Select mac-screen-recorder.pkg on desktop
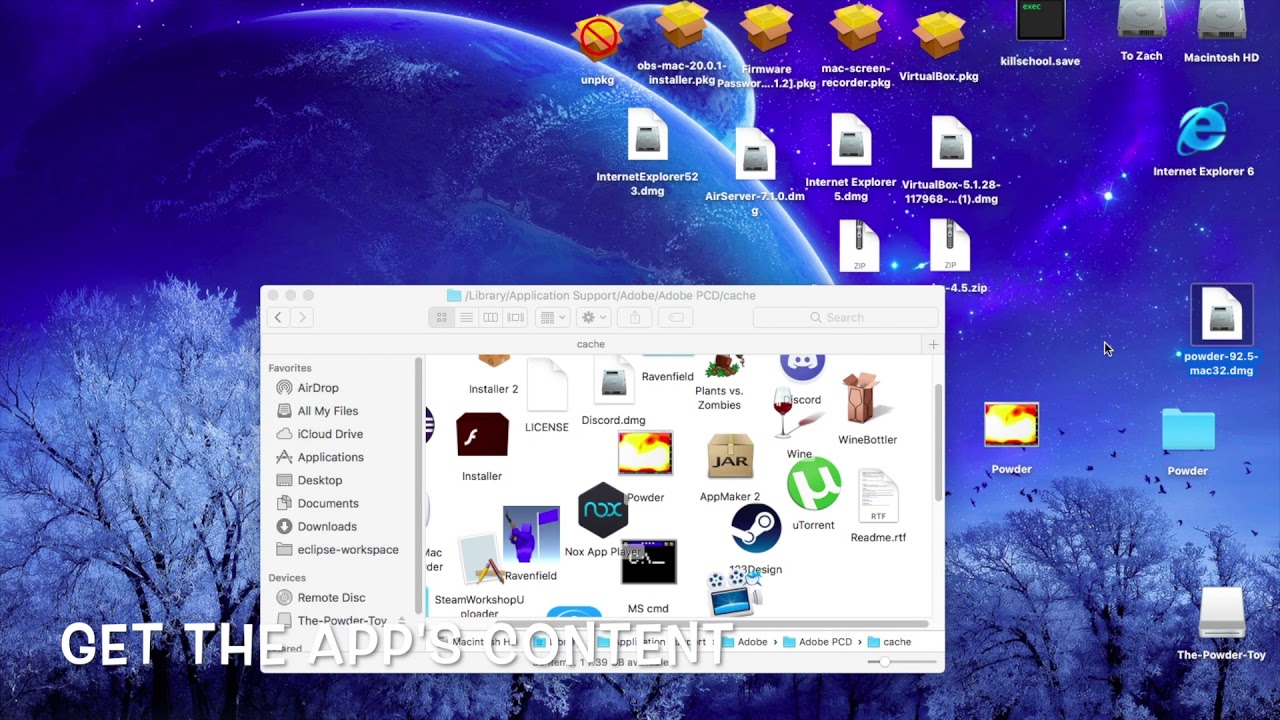Image resolution: width=1280 pixels, height=720 pixels. 856,28
